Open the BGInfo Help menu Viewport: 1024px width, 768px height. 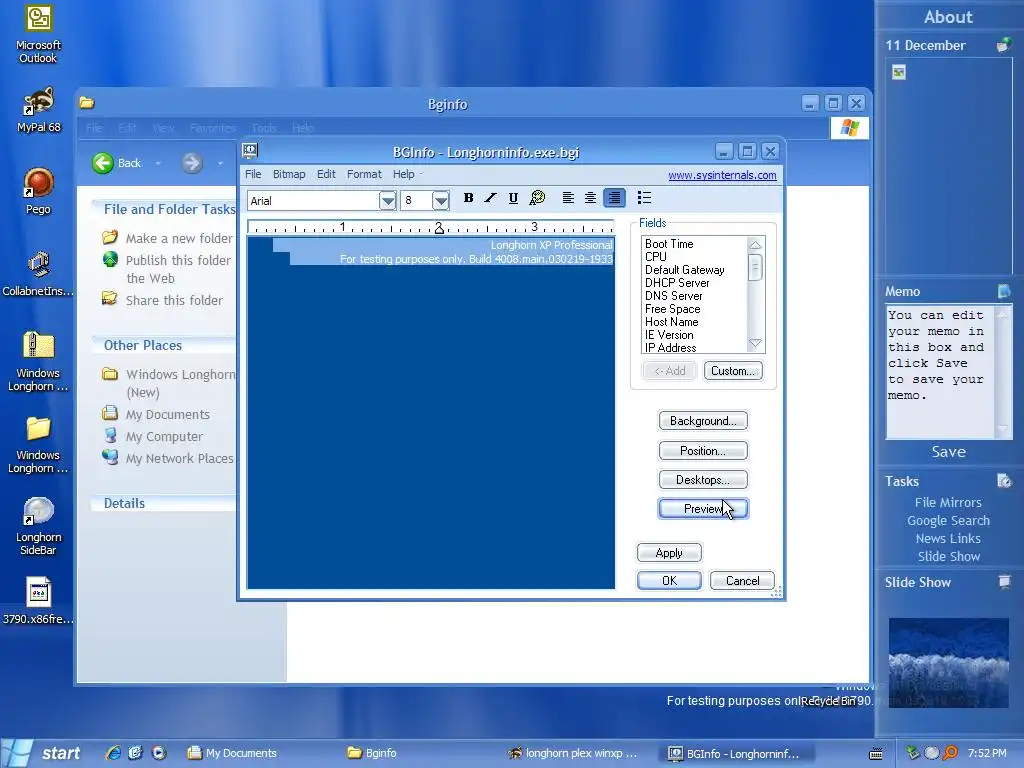[x=403, y=174]
